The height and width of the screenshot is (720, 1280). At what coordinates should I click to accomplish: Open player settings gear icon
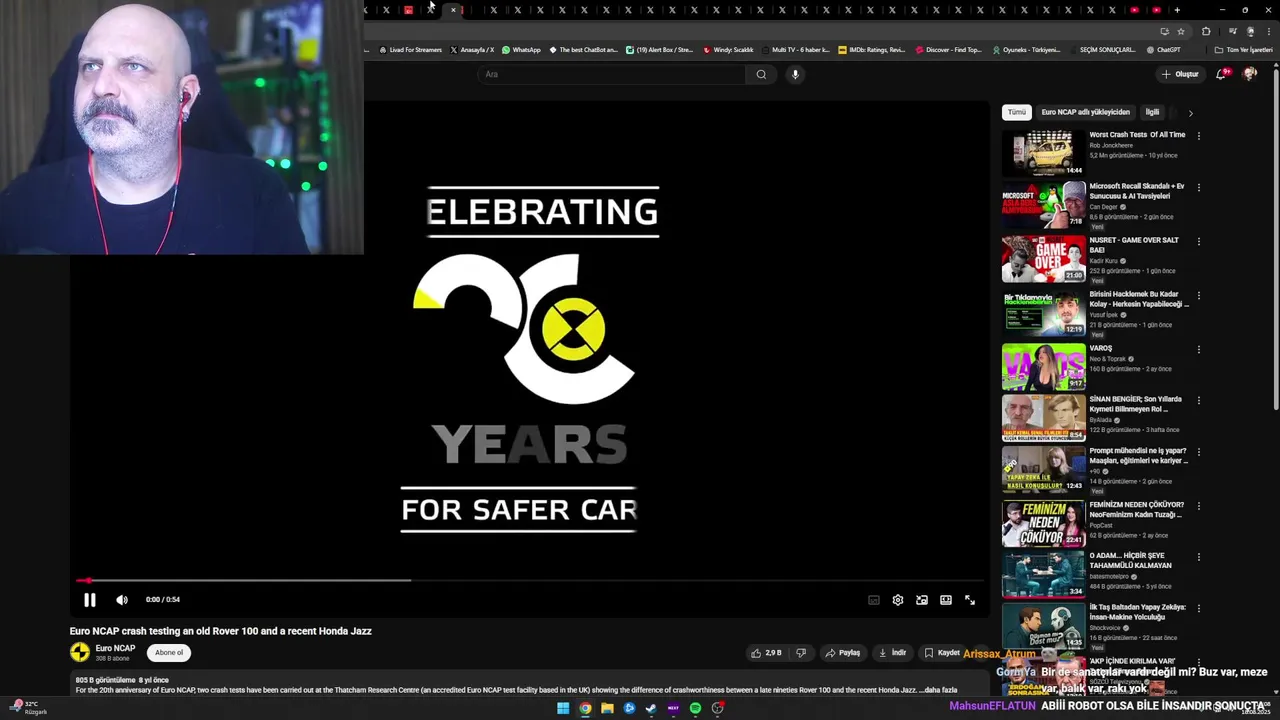pos(898,600)
